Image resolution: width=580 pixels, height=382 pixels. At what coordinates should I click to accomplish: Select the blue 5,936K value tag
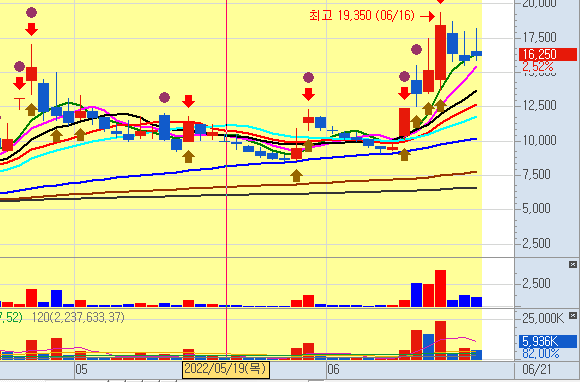coord(547,341)
